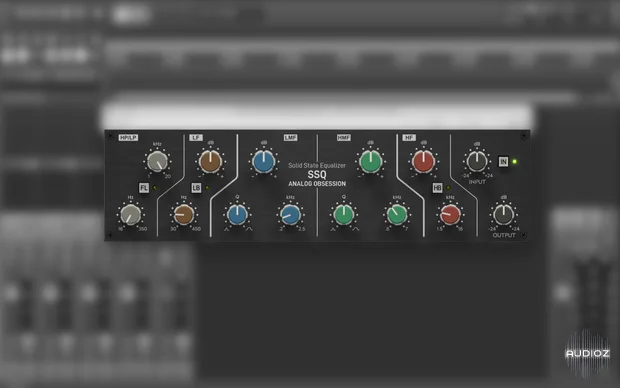Click the HMF section label
The image size is (620, 388).
[344, 138]
